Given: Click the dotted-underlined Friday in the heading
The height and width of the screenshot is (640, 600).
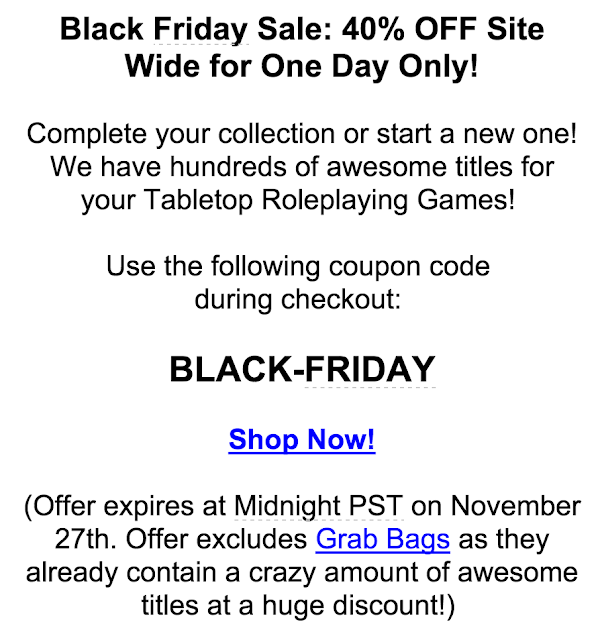Looking at the screenshot, I should coord(201,30).
